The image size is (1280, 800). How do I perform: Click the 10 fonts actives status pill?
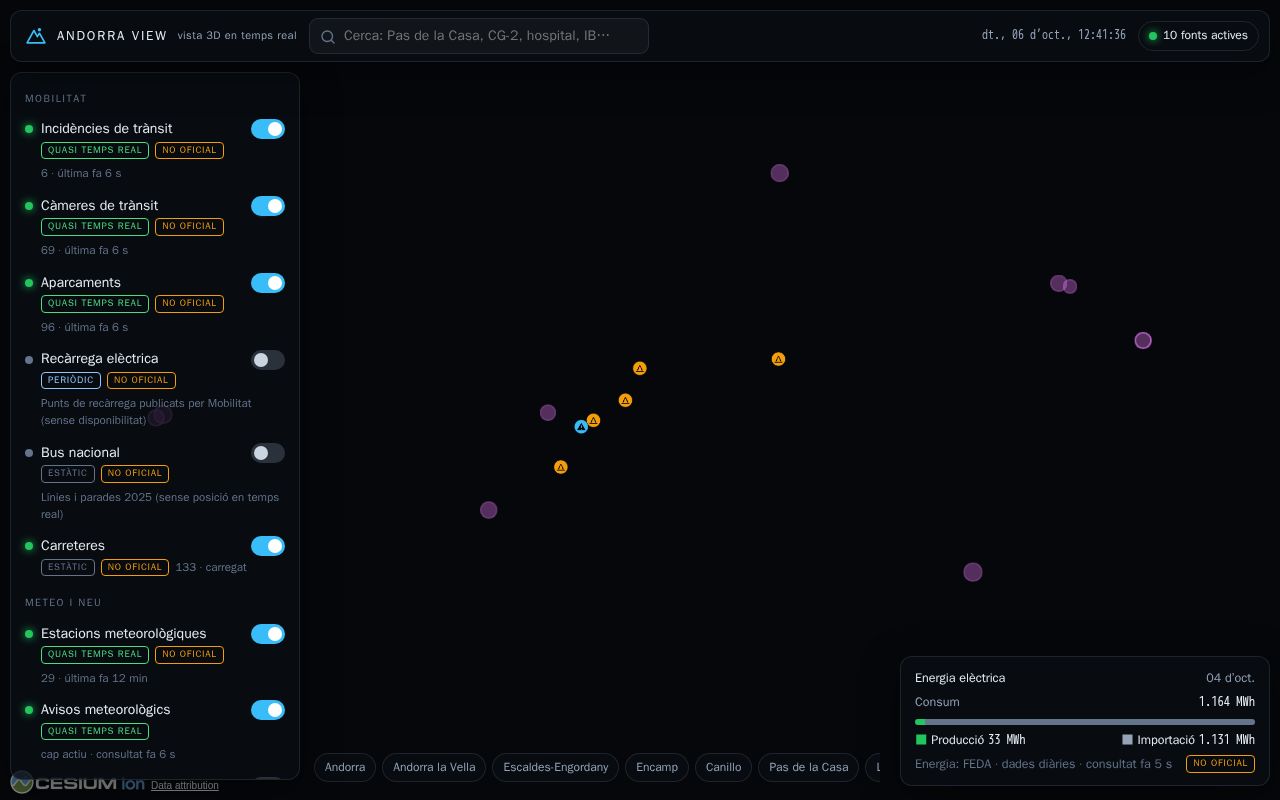pos(1198,36)
